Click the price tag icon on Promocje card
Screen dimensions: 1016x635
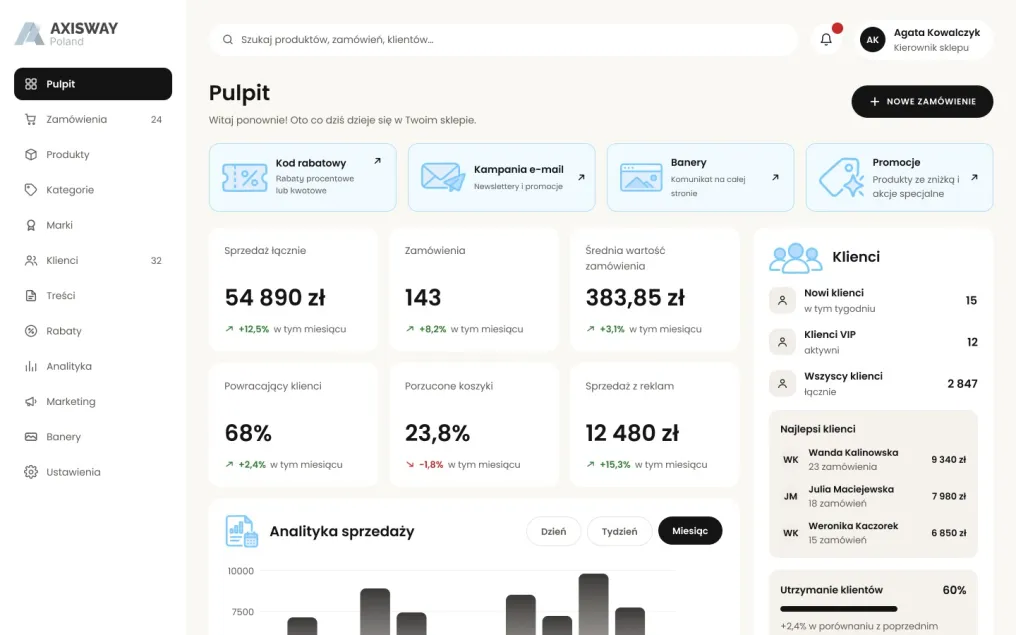pos(841,177)
